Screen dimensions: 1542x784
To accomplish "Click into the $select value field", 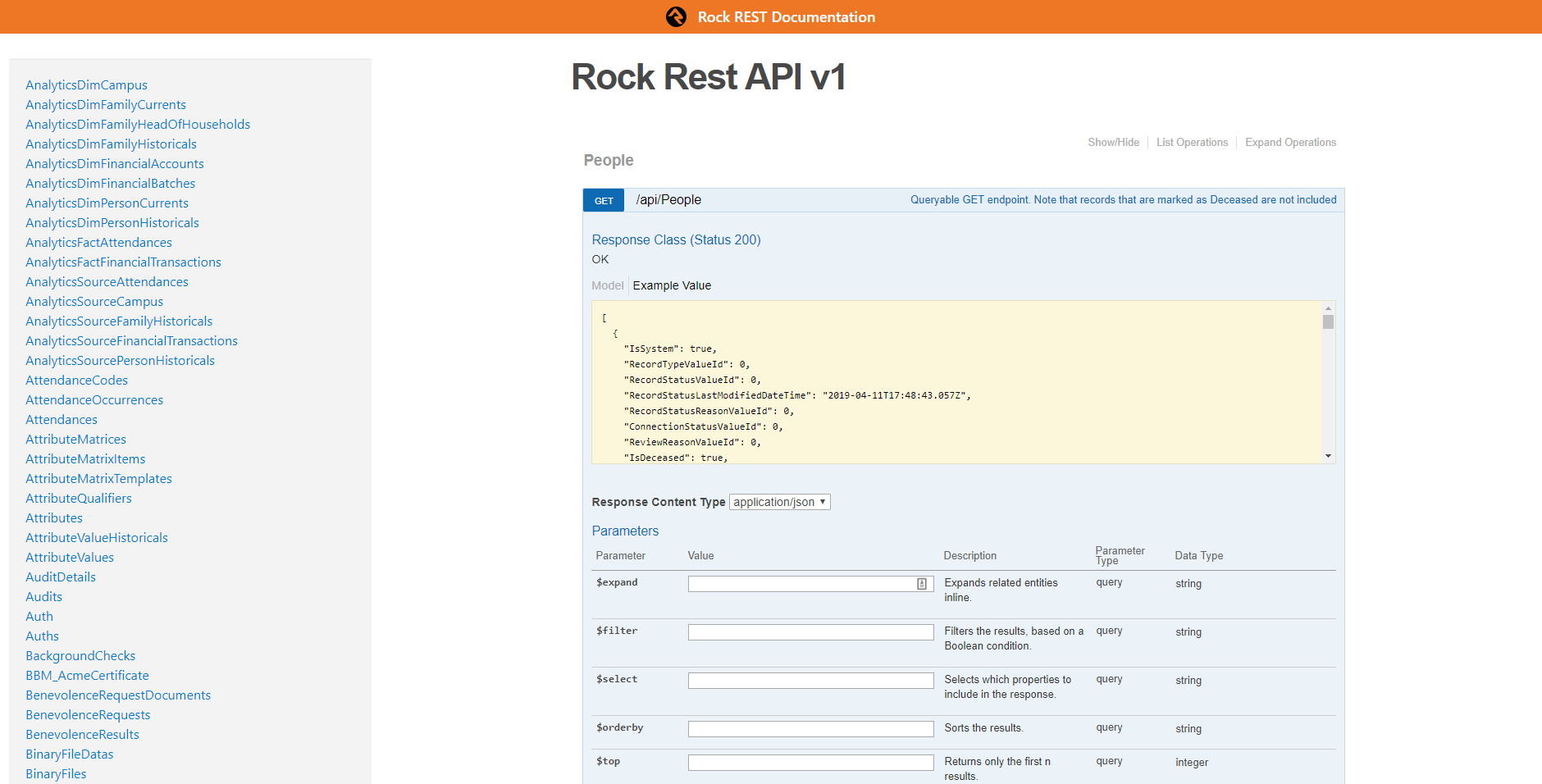I will pyautogui.click(x=810, y=681).
